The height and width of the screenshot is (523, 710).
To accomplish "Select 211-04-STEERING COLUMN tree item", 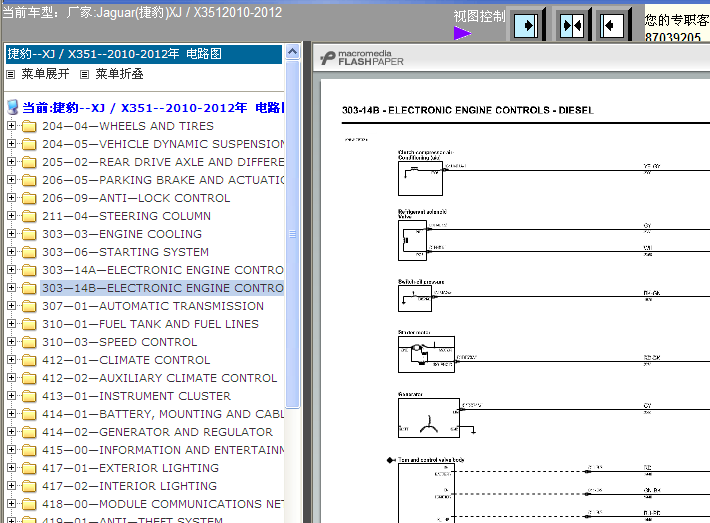I will click(x=126, y=216).
